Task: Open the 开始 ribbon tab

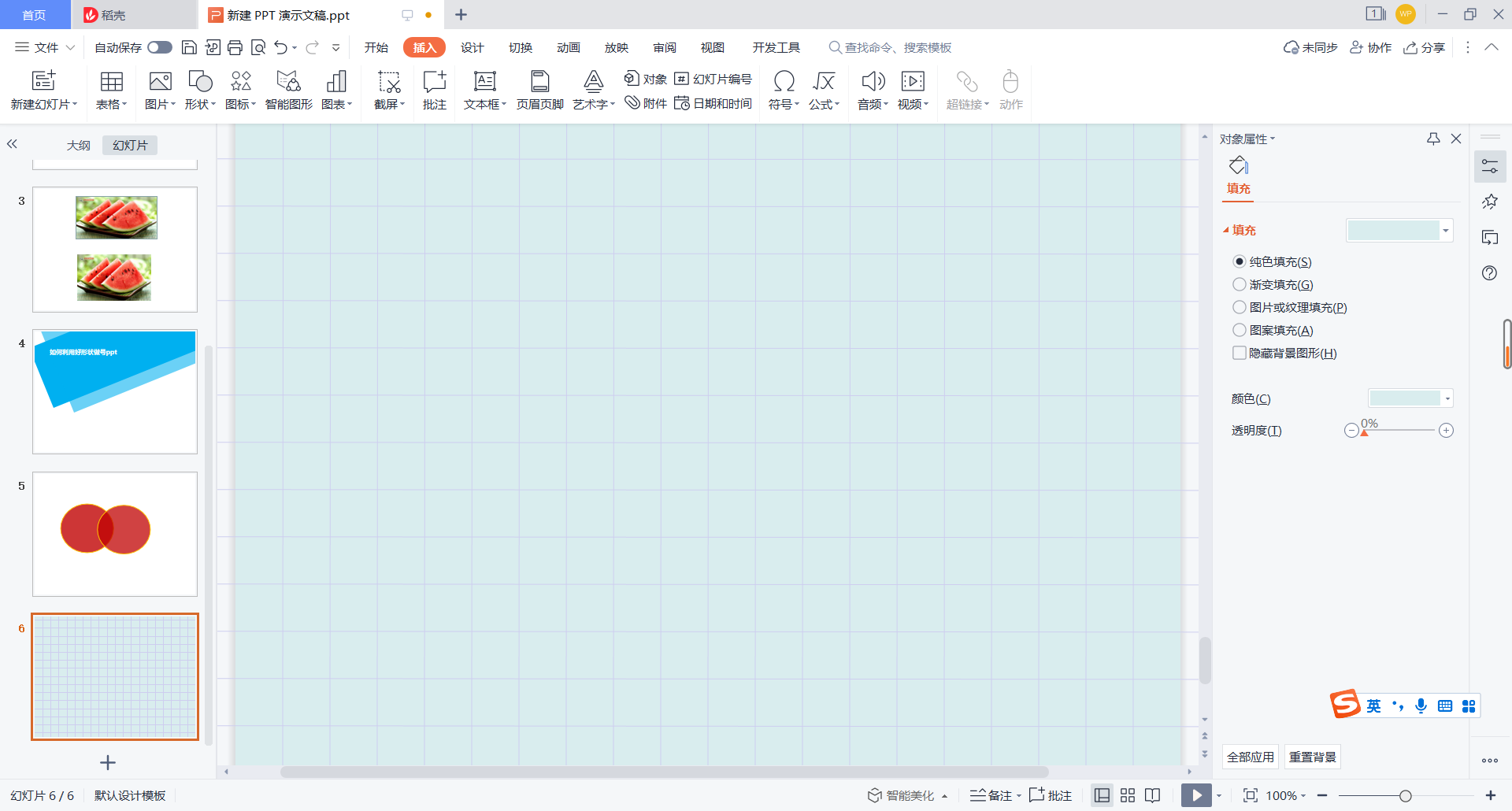Action: click(x=376, y=47)
